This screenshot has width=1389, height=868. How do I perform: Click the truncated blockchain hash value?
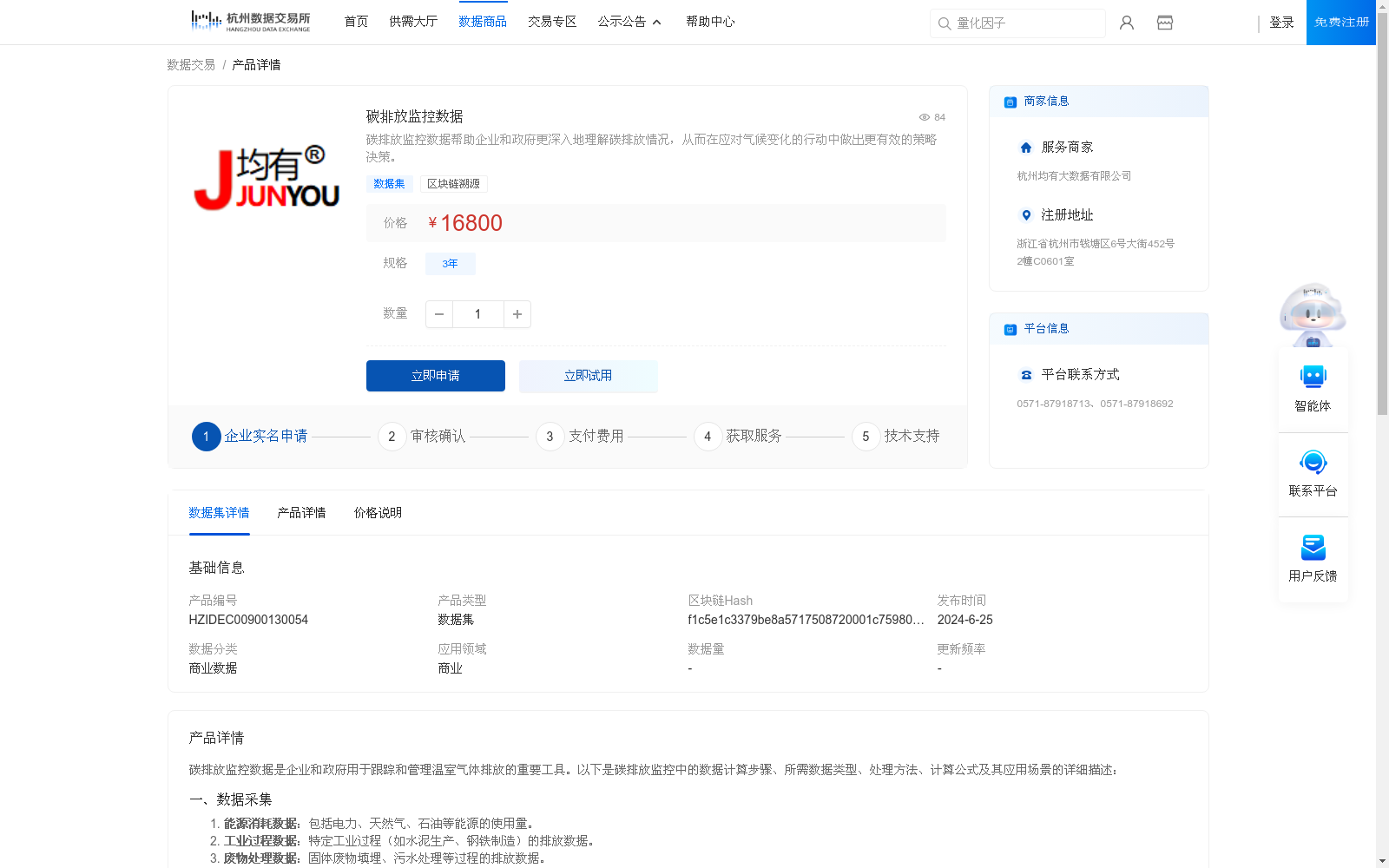(806, 620)
